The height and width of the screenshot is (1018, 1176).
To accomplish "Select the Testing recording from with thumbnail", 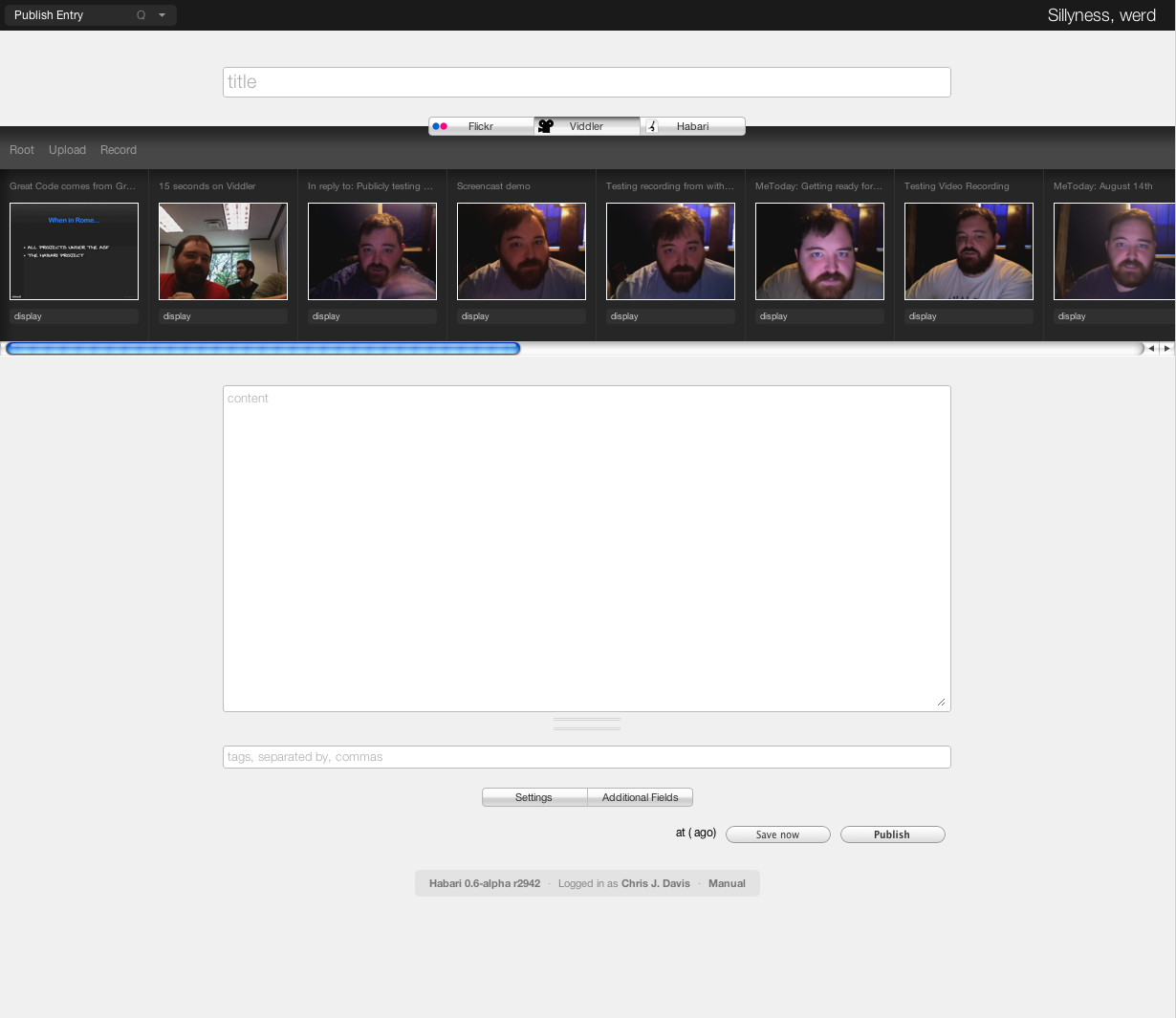I will pos(670,251).
